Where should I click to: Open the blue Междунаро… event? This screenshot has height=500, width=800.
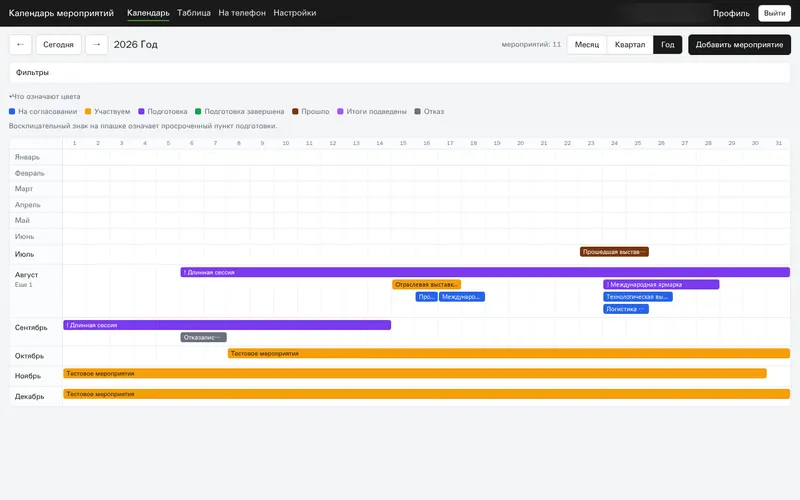(x=462, y=297)
